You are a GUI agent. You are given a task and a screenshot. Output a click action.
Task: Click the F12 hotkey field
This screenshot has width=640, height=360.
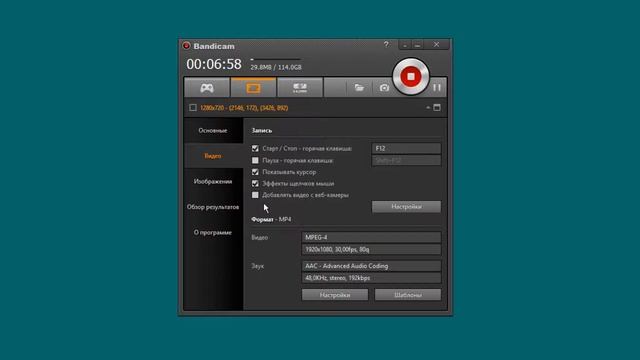pyautogui.click(x=406, y=148)
